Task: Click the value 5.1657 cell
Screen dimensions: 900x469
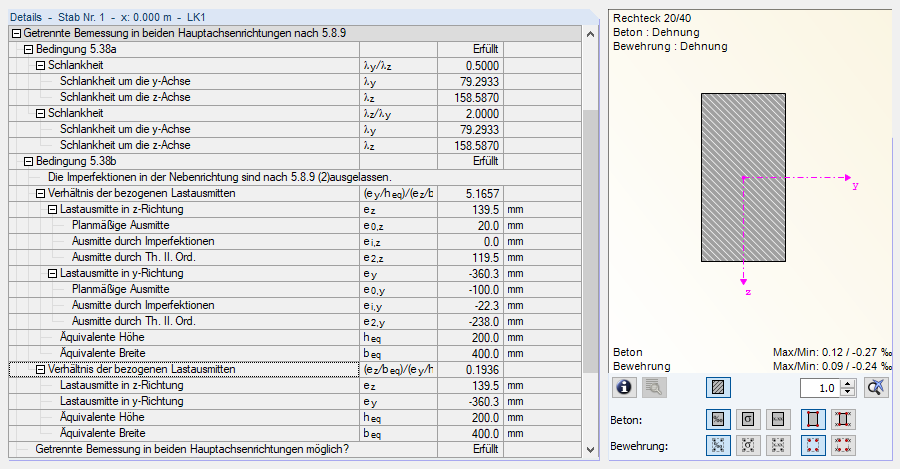Action: pyautogui.click(x=470, y=193)
